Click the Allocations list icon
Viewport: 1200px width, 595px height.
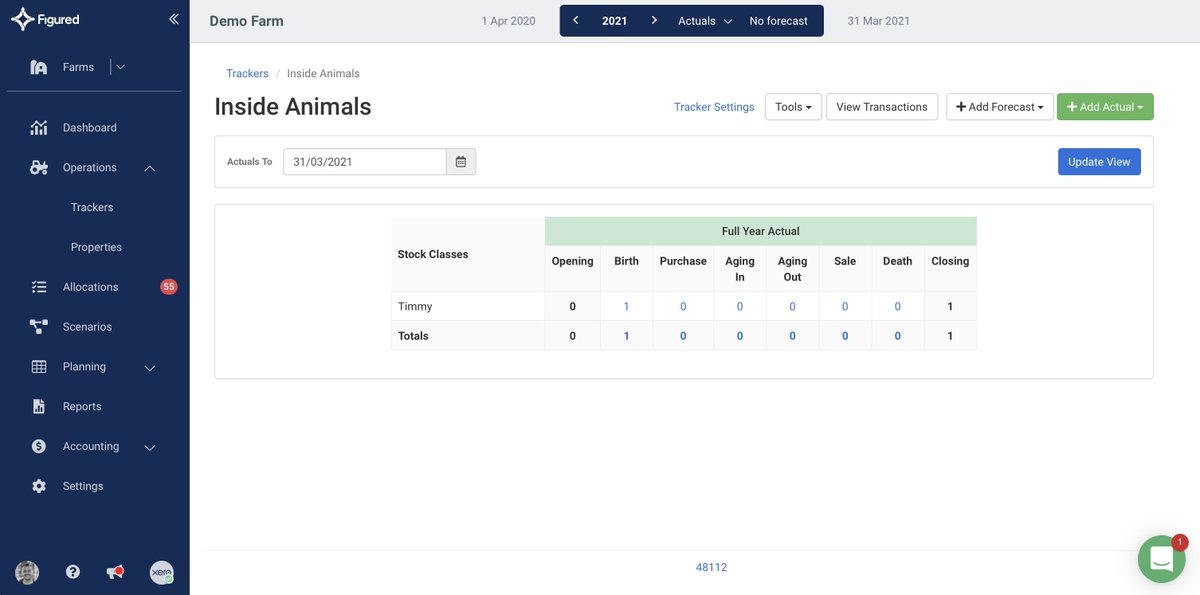[39, 287]
